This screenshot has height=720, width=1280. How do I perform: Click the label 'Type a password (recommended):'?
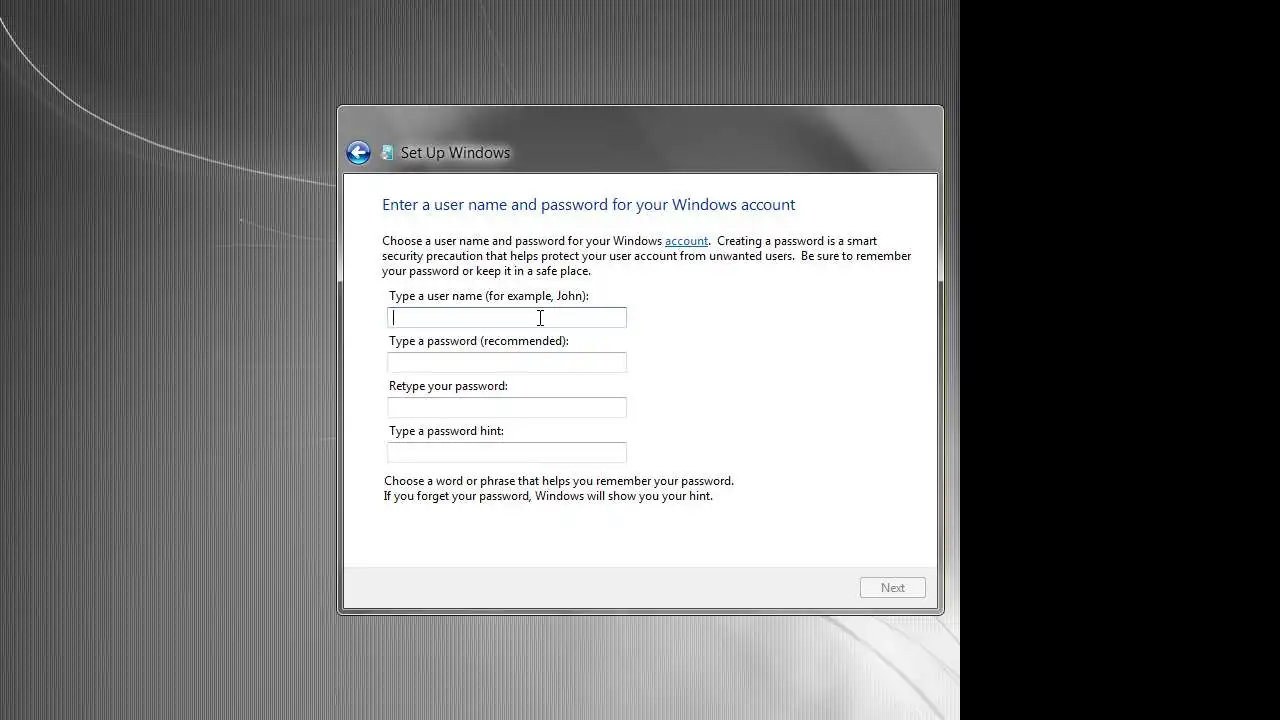479,341
